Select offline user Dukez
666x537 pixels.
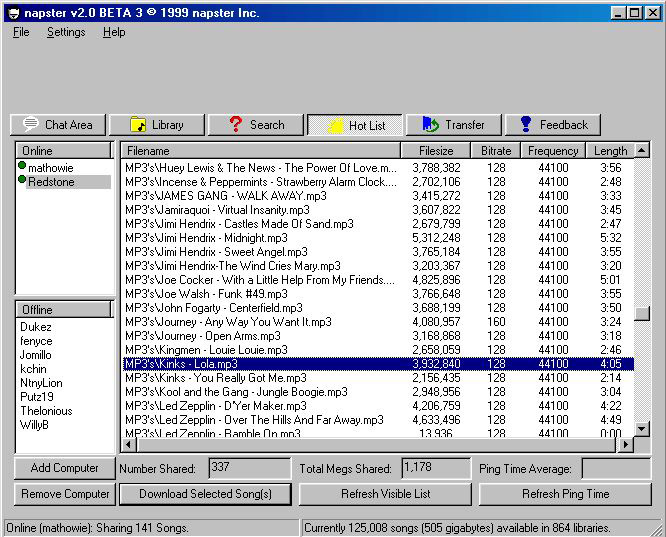(x=36, y=327)
